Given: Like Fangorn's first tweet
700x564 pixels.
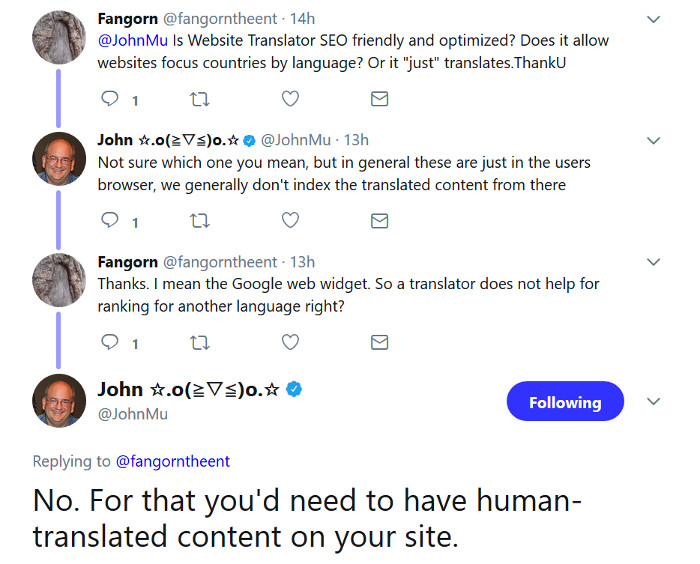Looking at the screenshot, I should (290, 99).
